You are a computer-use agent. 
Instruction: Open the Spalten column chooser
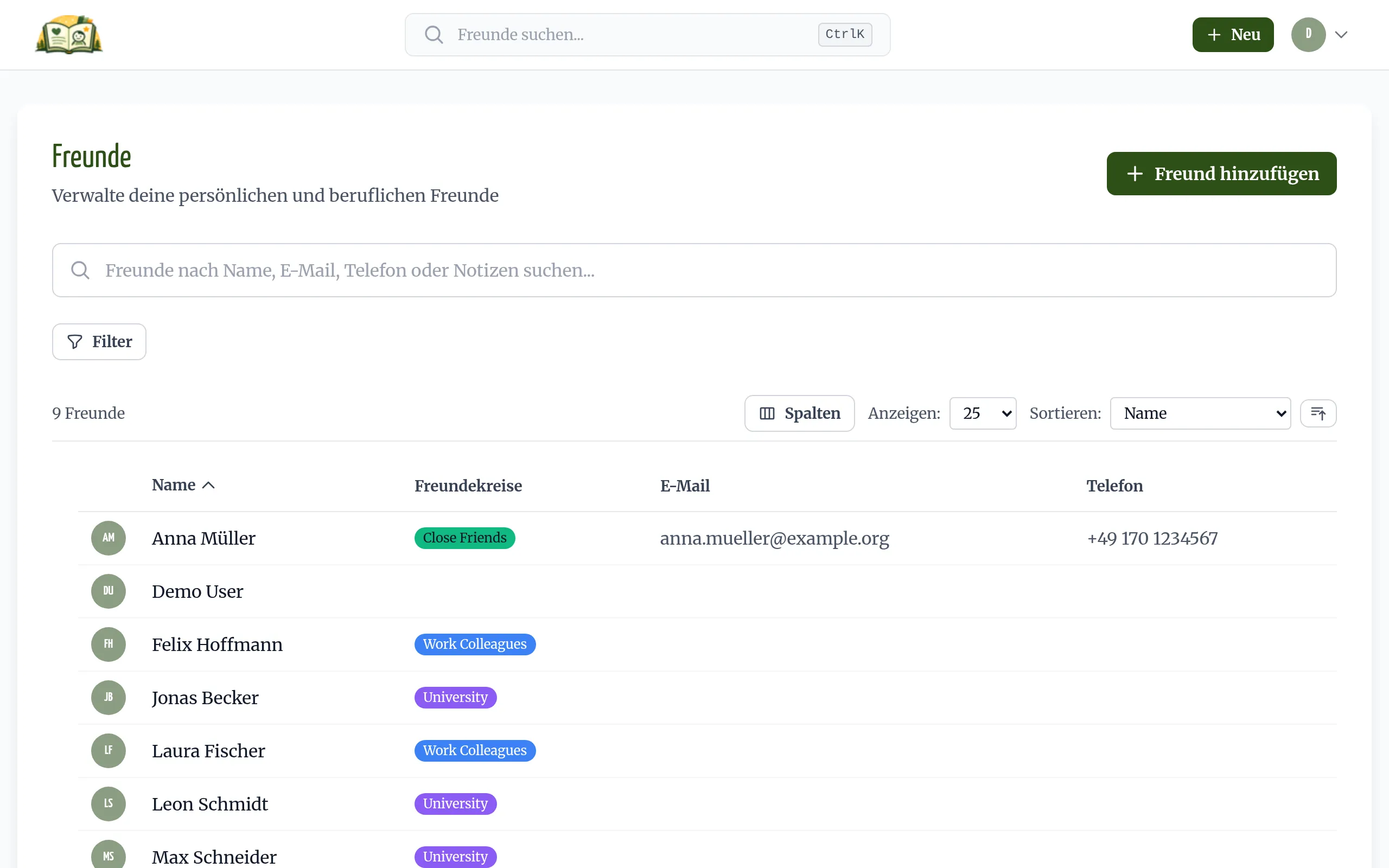click(800, 413)
